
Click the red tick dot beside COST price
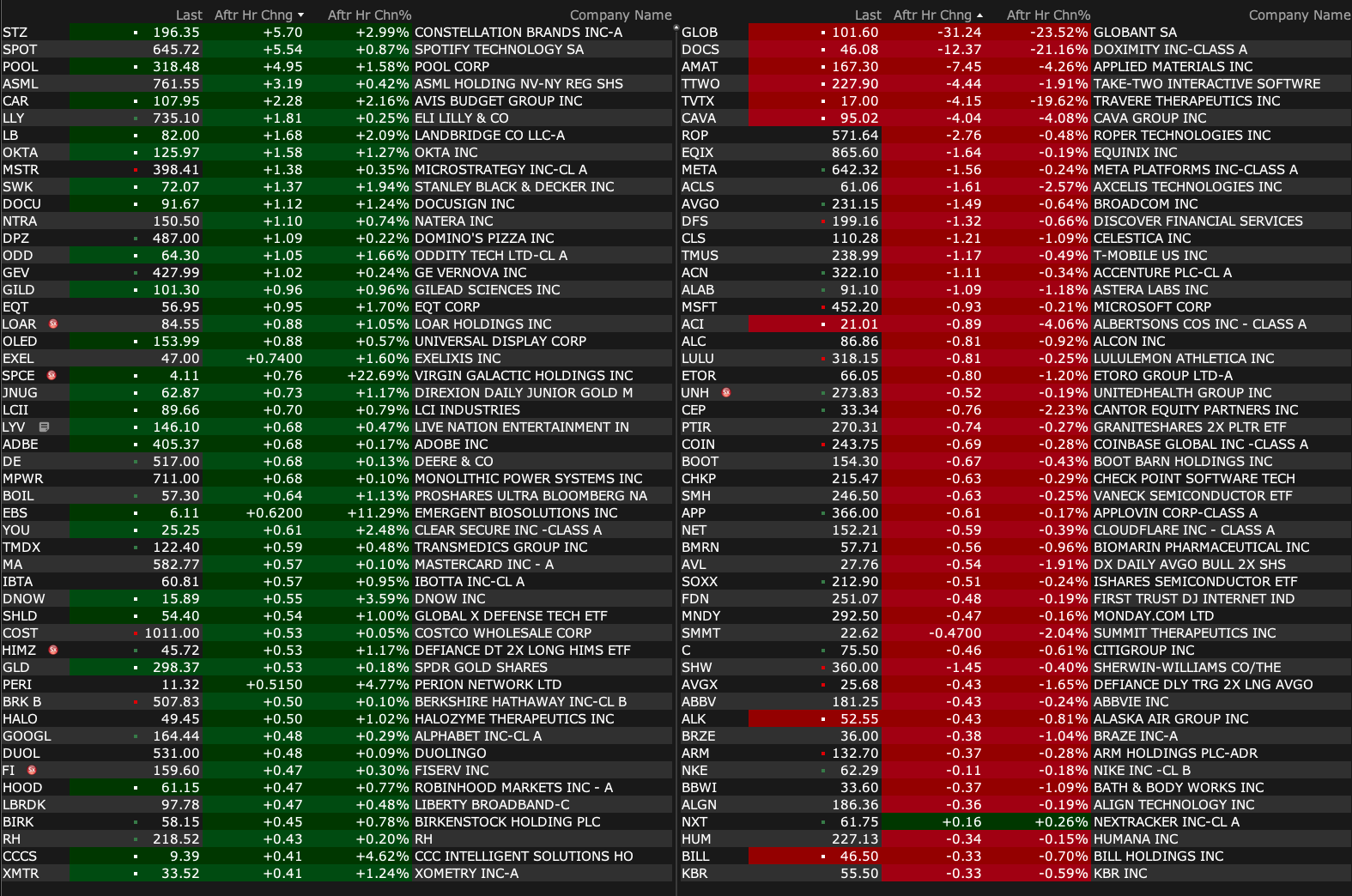point(136,633)
